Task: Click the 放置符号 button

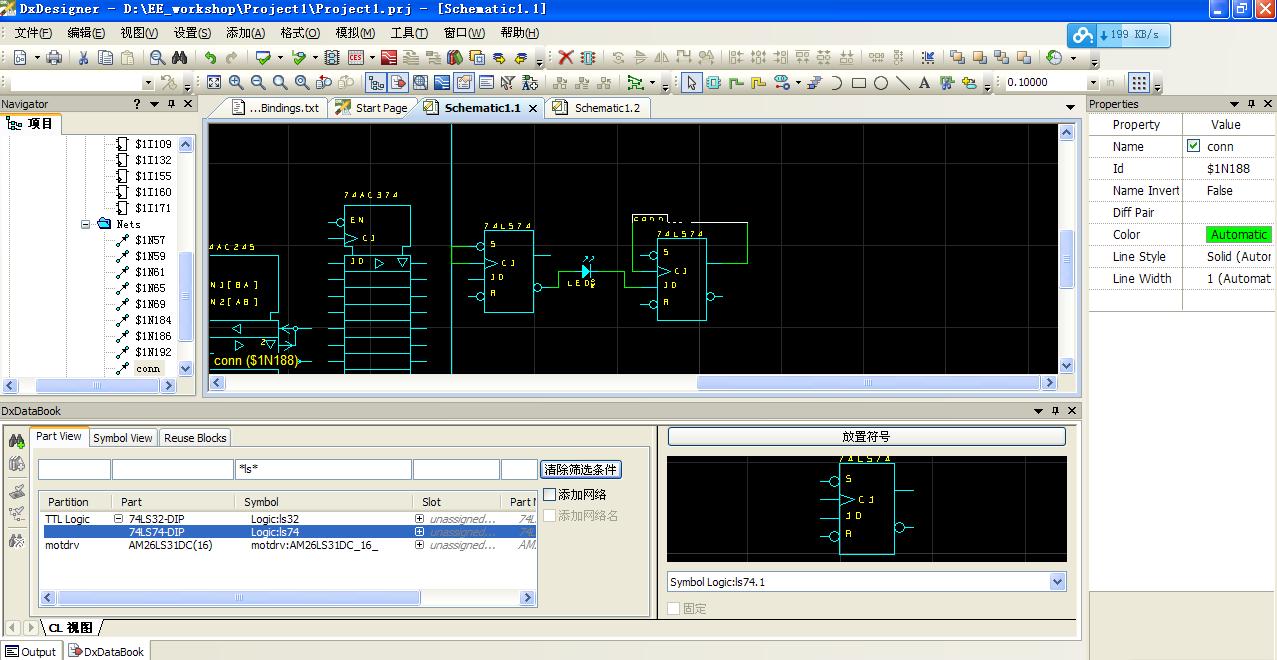Action: (866, 437)
